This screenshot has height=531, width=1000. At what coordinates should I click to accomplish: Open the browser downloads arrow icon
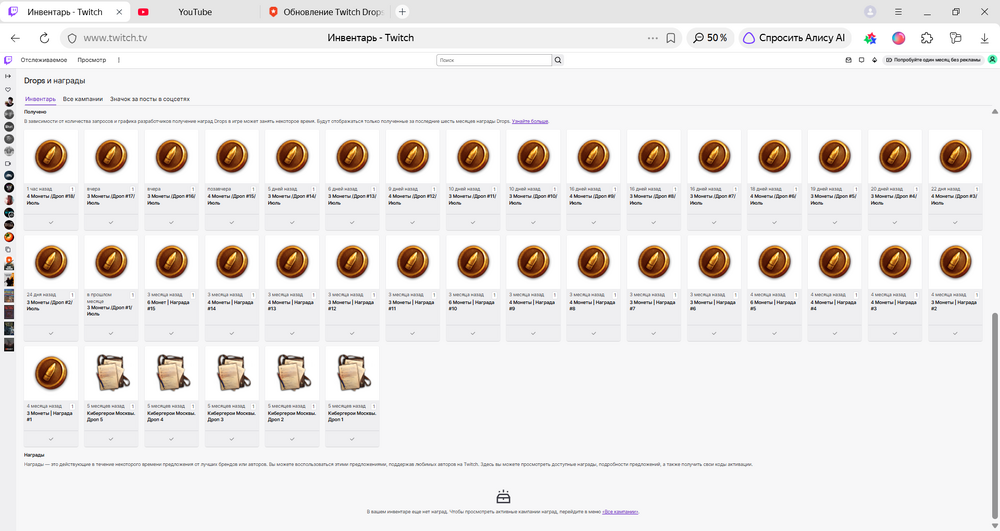pyautogui.click(x=984, y=38)
